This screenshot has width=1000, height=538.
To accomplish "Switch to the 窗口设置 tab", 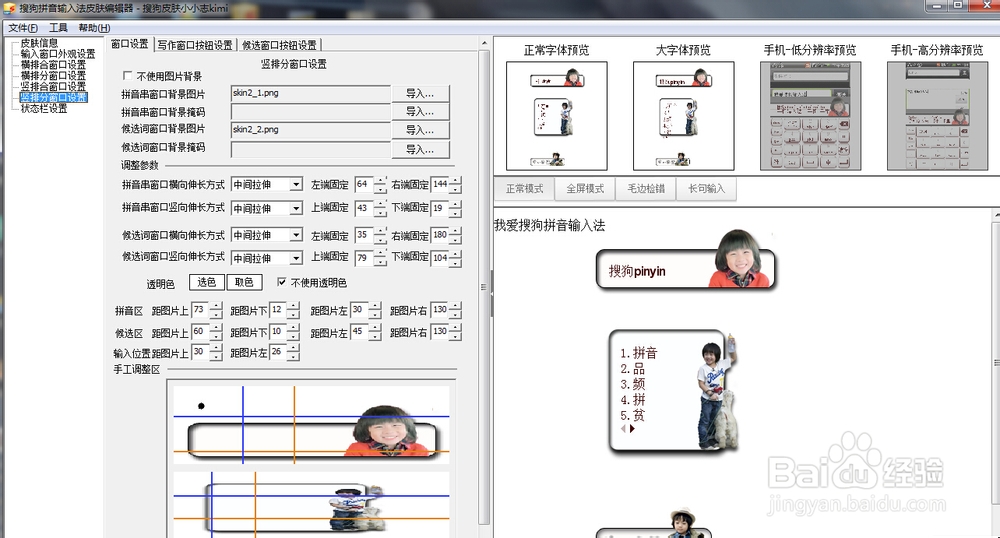I will click(x=129, y=44).
